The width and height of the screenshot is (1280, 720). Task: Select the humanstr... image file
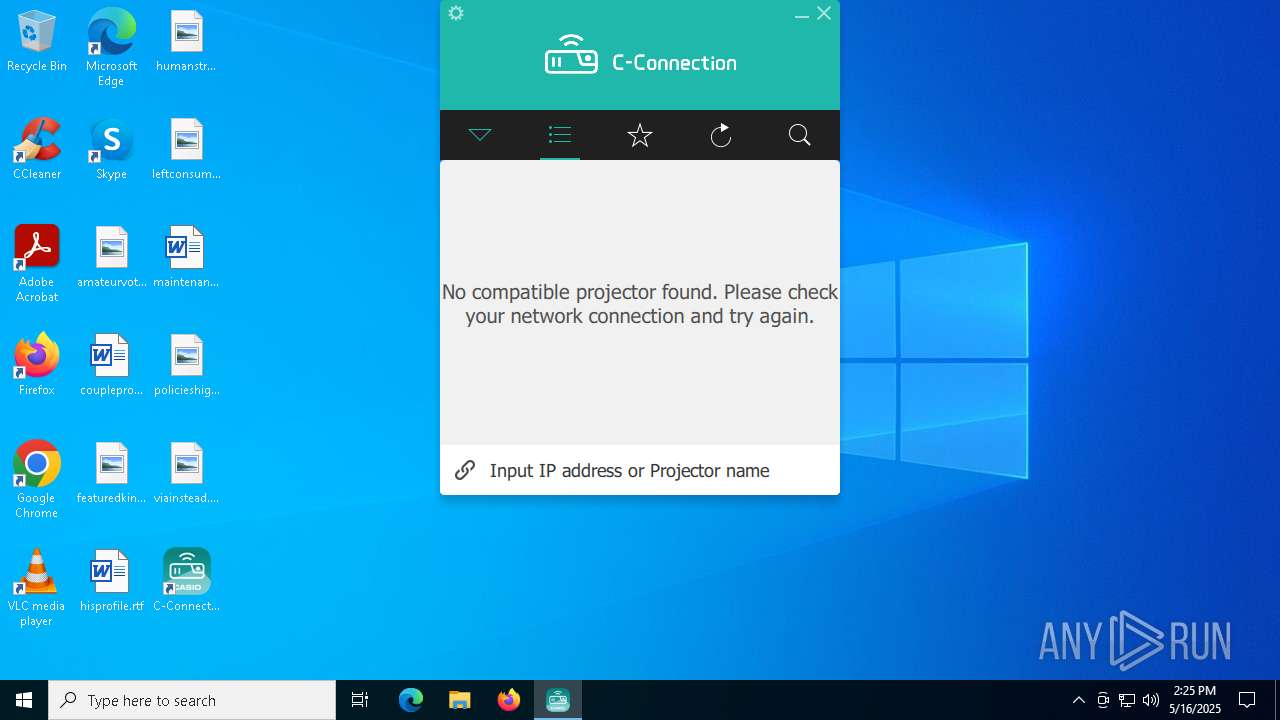(x=186, y=42)
